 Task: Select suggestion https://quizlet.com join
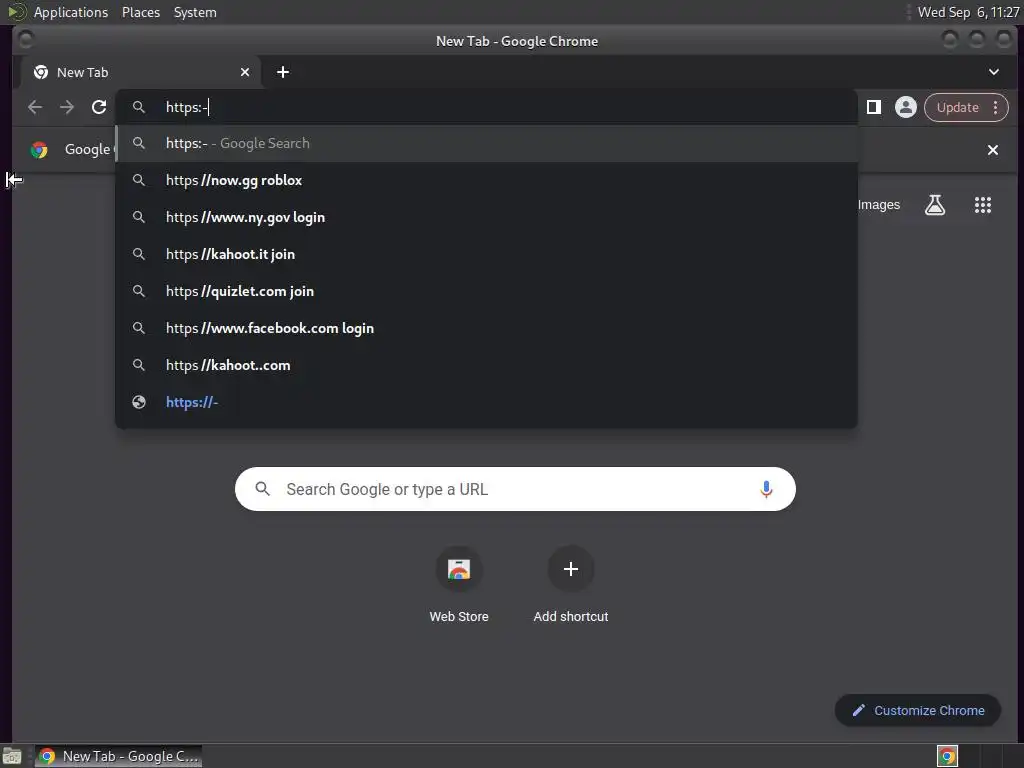coord(487,291)
